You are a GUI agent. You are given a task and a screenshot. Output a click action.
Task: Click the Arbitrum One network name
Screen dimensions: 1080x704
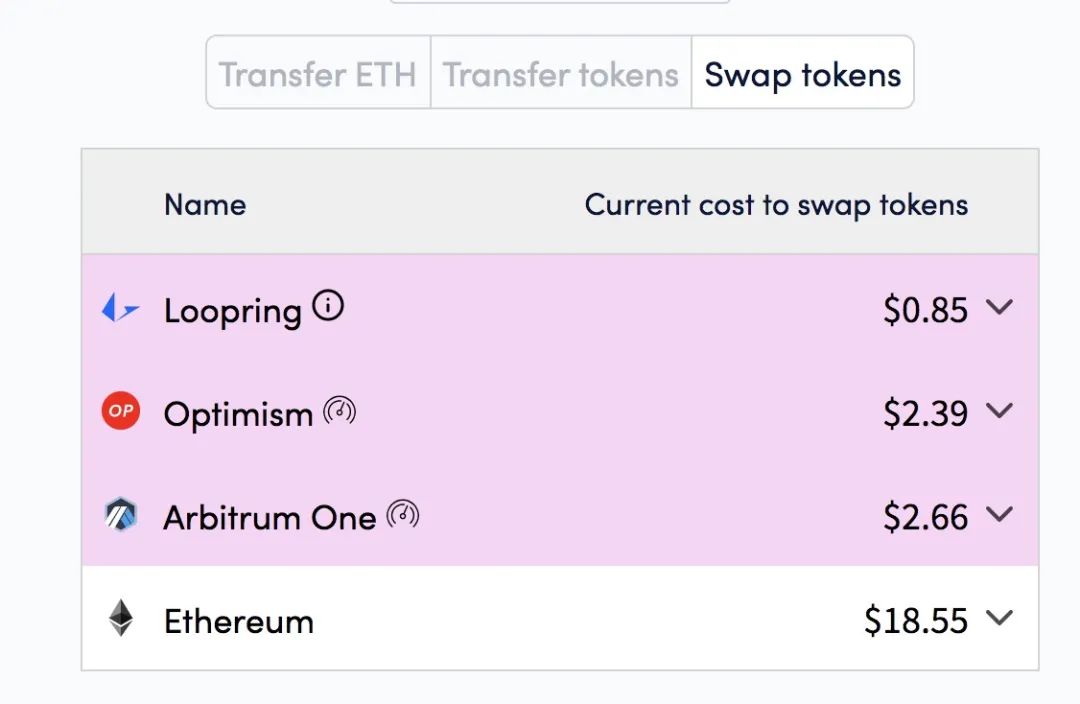click(270, 518)
